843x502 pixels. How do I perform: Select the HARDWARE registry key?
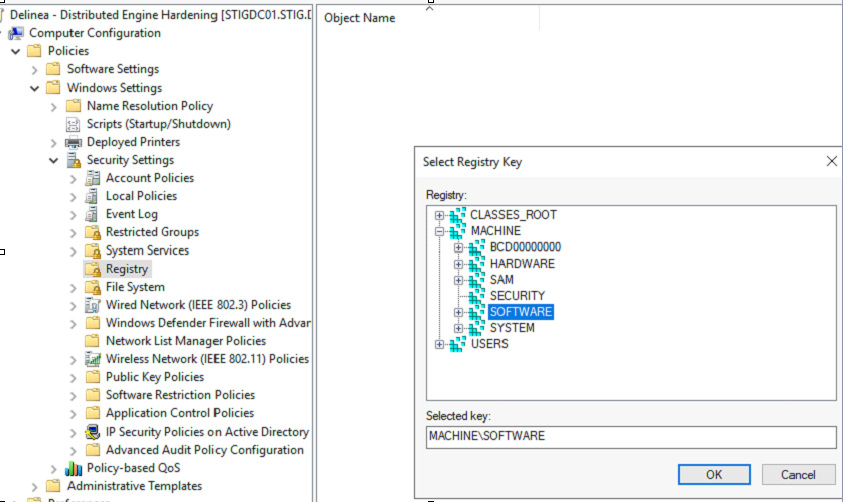pyautogui.click(x=521, y=264)
